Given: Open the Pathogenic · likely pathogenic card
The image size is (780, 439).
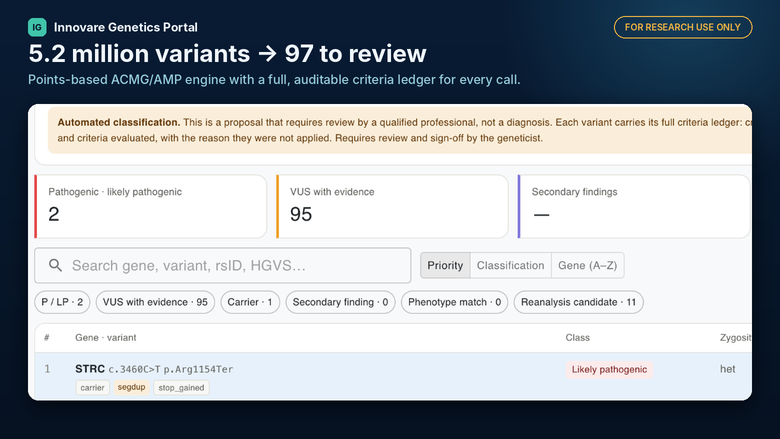Looking at the screenshot, I should (151, 206).
